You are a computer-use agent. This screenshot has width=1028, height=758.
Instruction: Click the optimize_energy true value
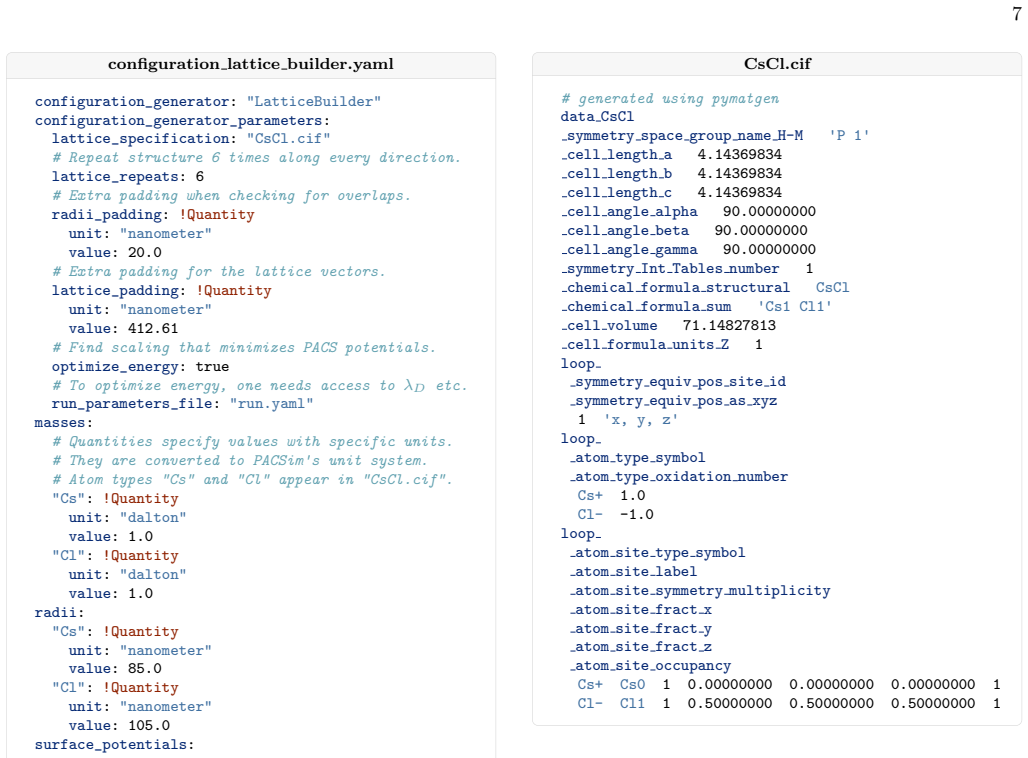(212, 367)
